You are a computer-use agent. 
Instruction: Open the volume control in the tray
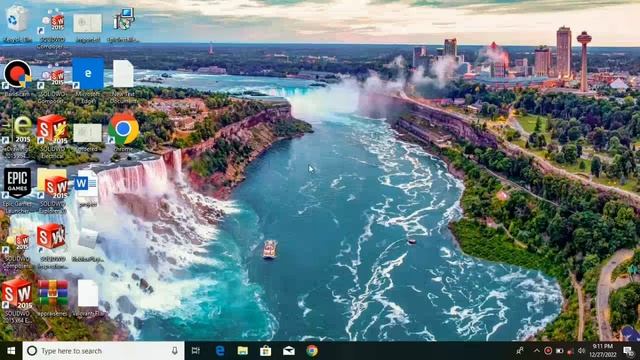[x=581, y=351]
